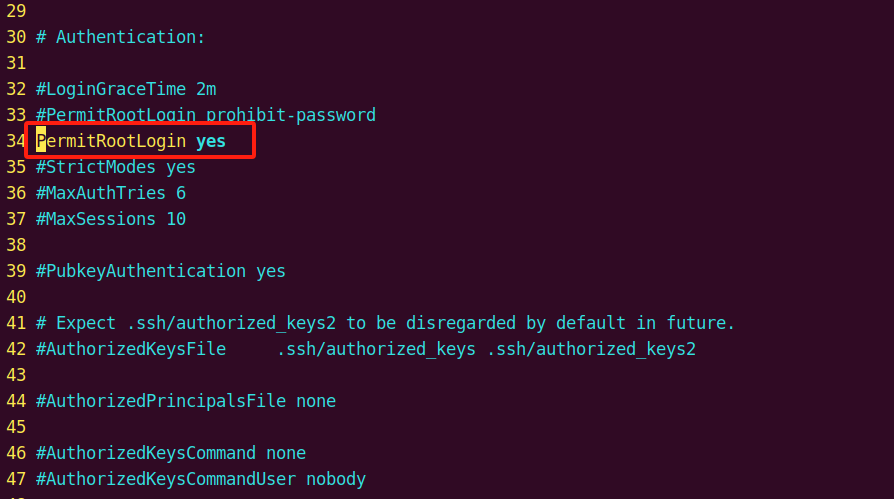This screenshot has width=894, height=499.
Task: Place cursor on #PubkeyAuthentication yes line
Action: pos(160,271)
